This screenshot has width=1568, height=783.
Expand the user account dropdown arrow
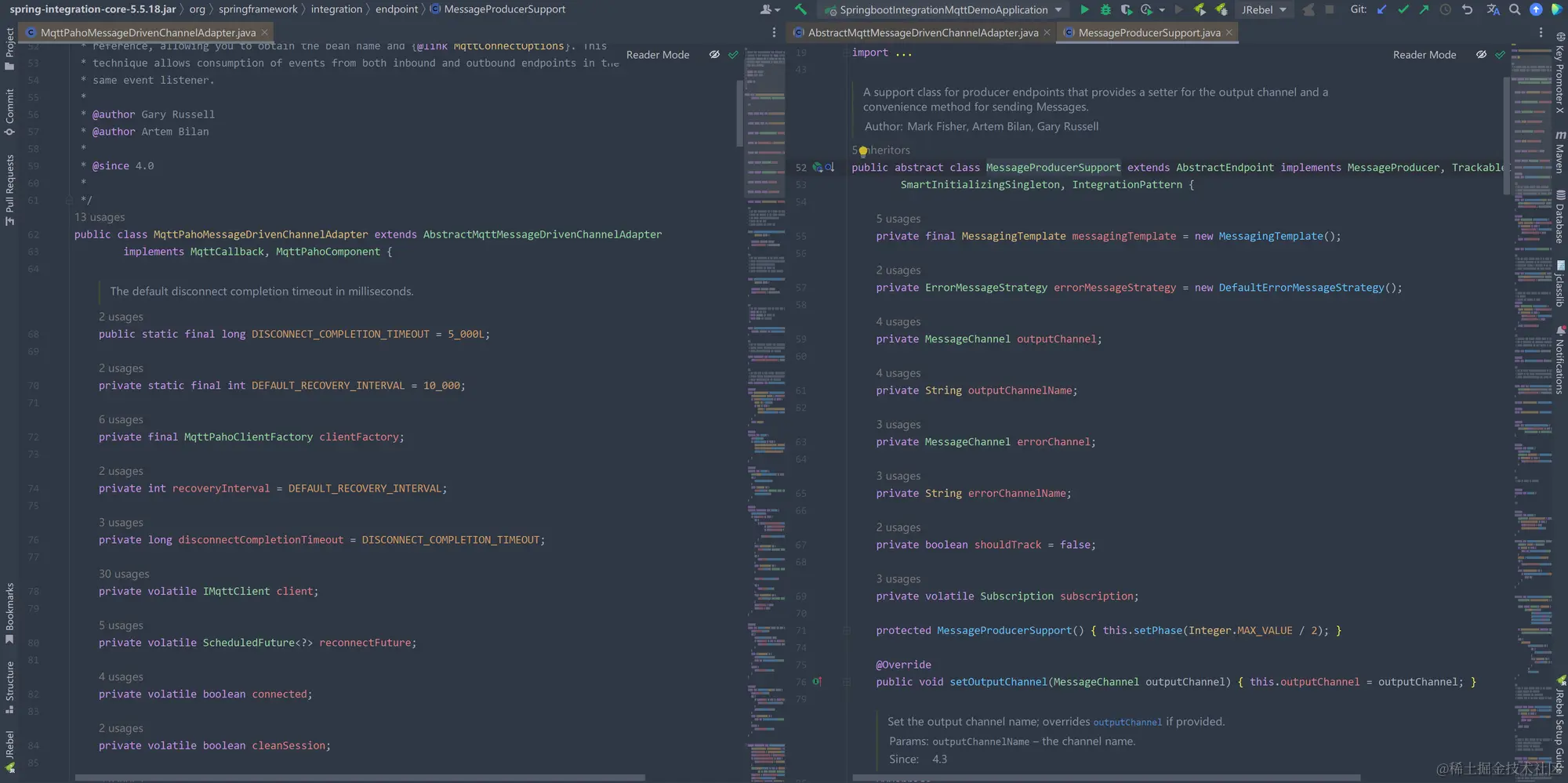(777, 10)
